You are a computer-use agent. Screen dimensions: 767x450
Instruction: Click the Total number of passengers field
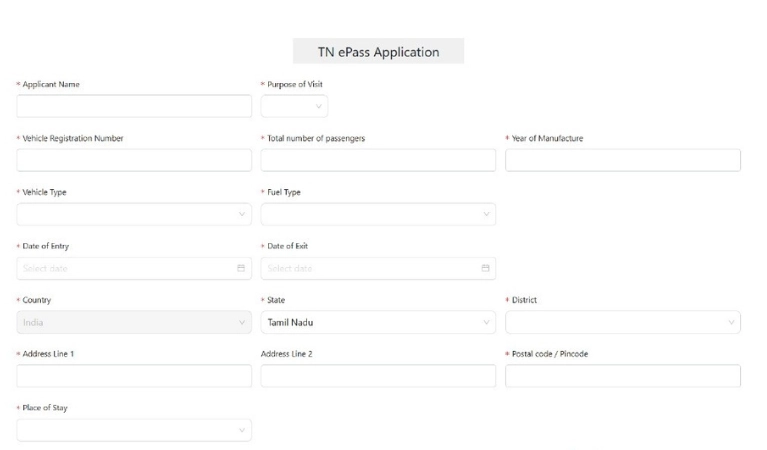pos(378,160)
